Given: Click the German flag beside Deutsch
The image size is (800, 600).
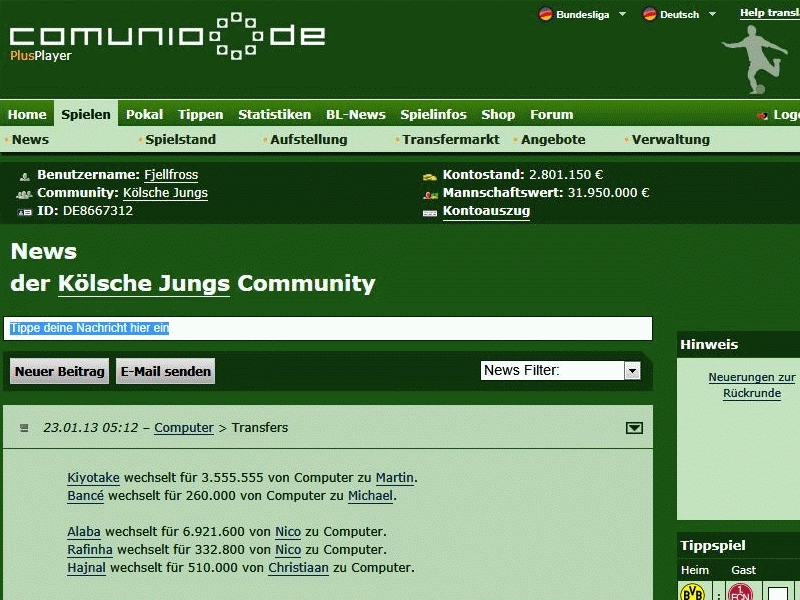Looking at the screenshot, I should coord(649,14).
